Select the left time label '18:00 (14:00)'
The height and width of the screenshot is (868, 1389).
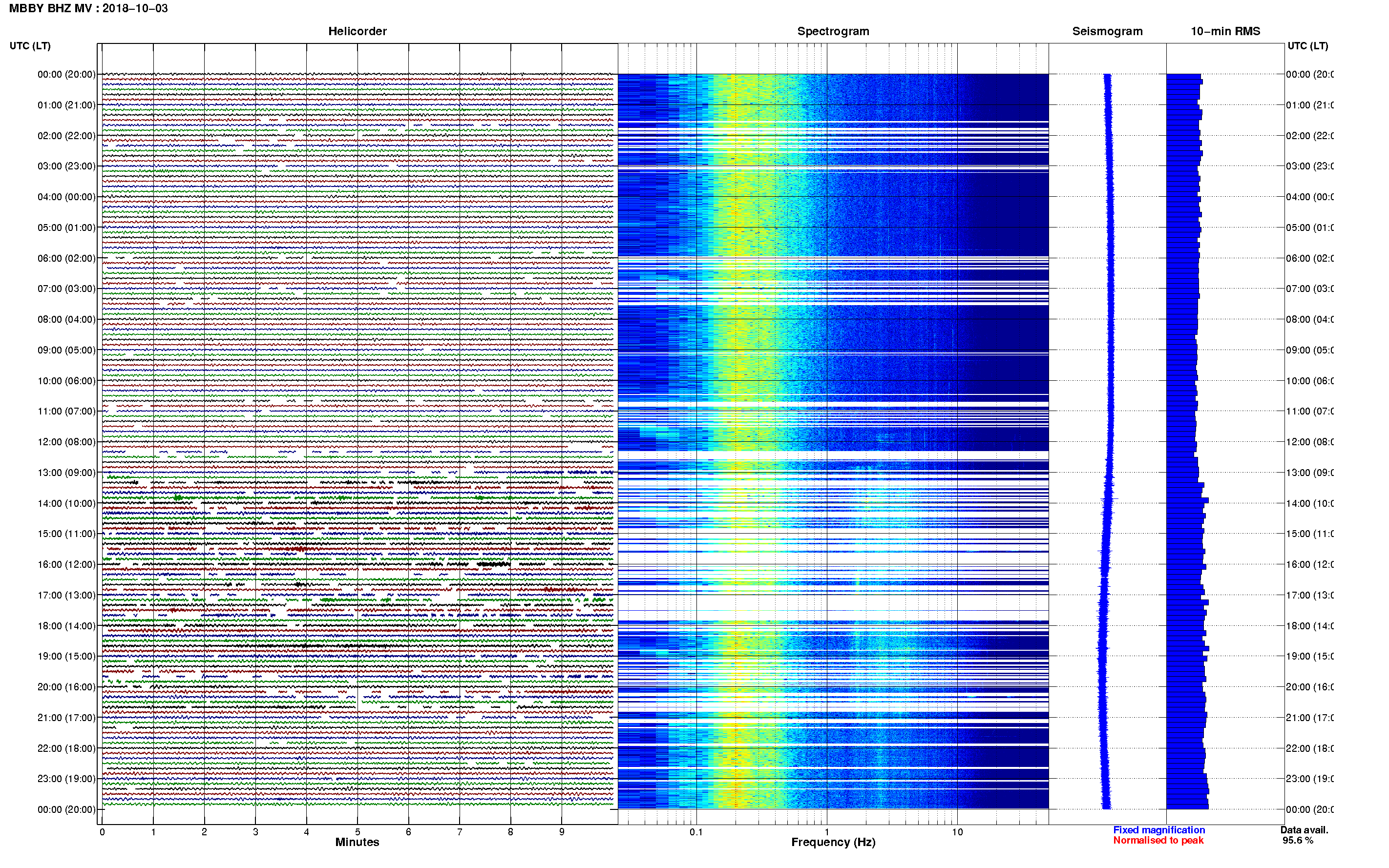(x=66, y=626)
